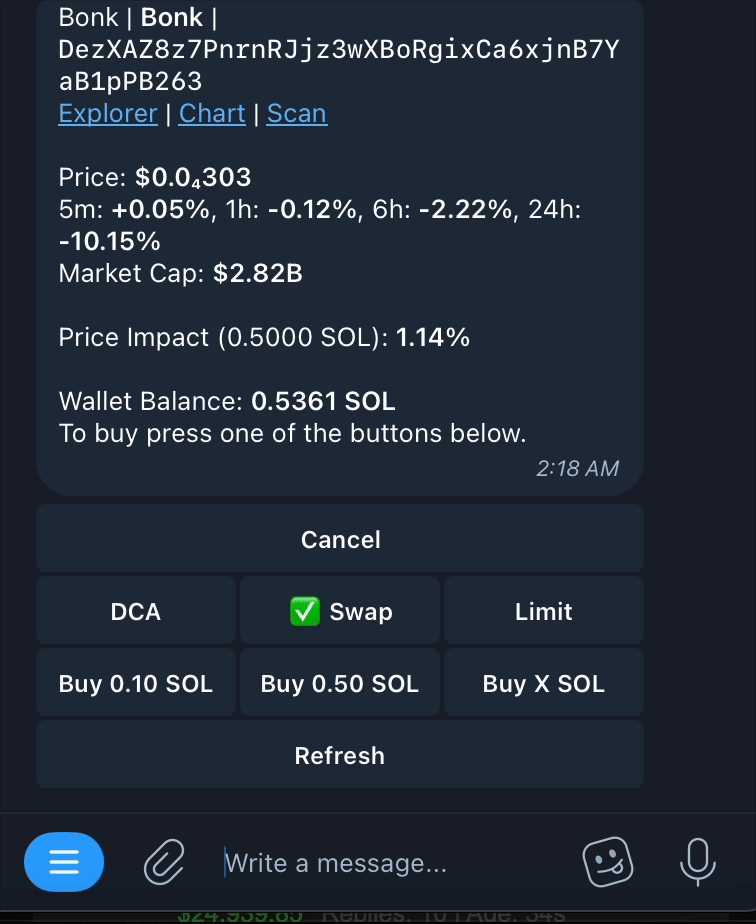Click the bold Bonk token name

172,18
